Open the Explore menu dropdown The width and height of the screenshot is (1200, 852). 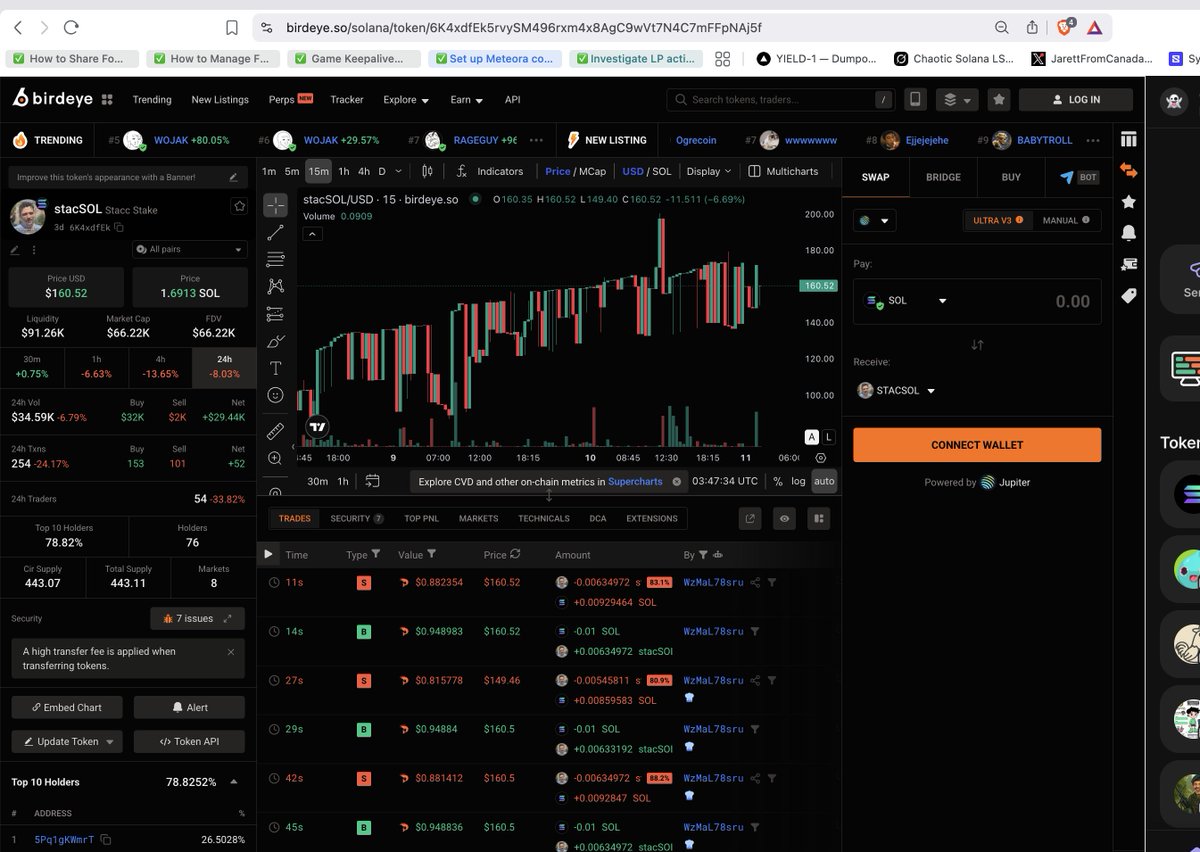(x=406, y=100)
